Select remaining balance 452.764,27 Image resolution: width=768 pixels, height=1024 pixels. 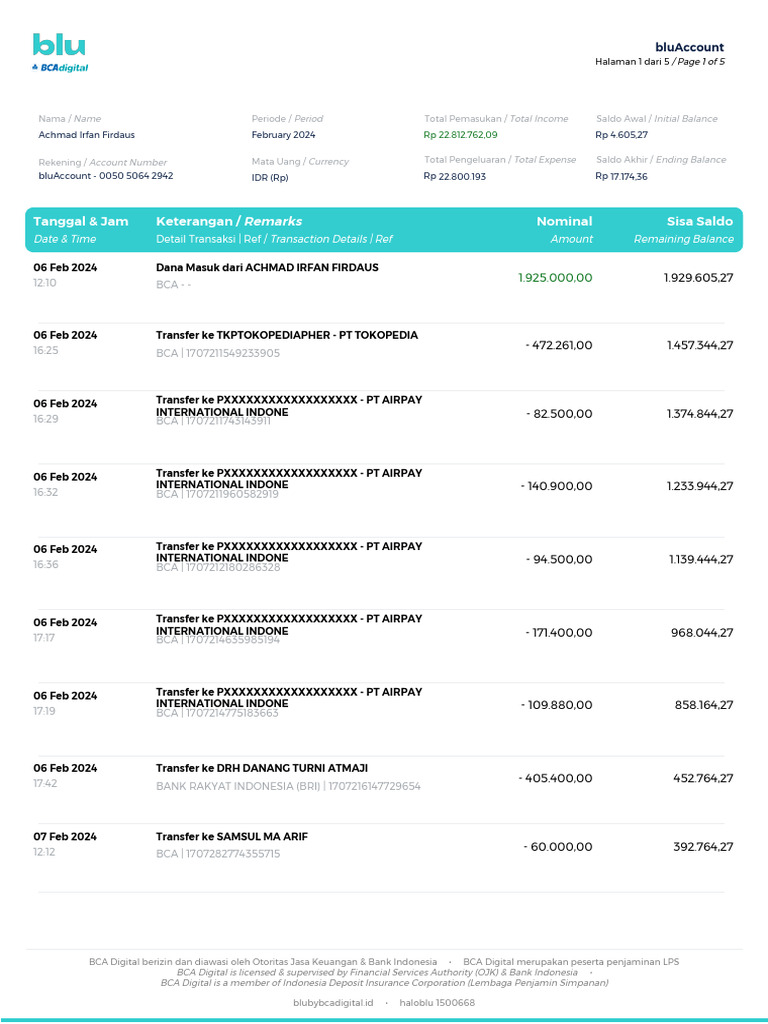click(x=703, y=778)
